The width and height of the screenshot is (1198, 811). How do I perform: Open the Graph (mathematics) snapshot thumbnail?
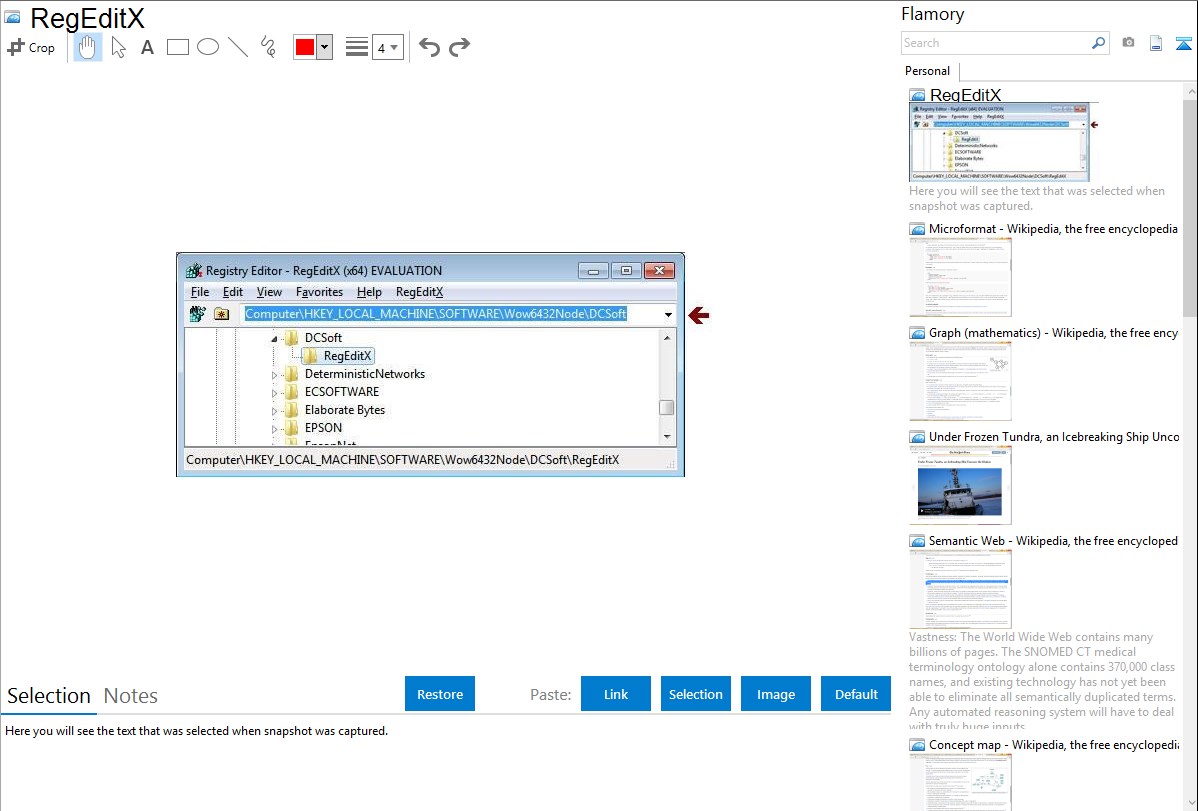[960, 381]
